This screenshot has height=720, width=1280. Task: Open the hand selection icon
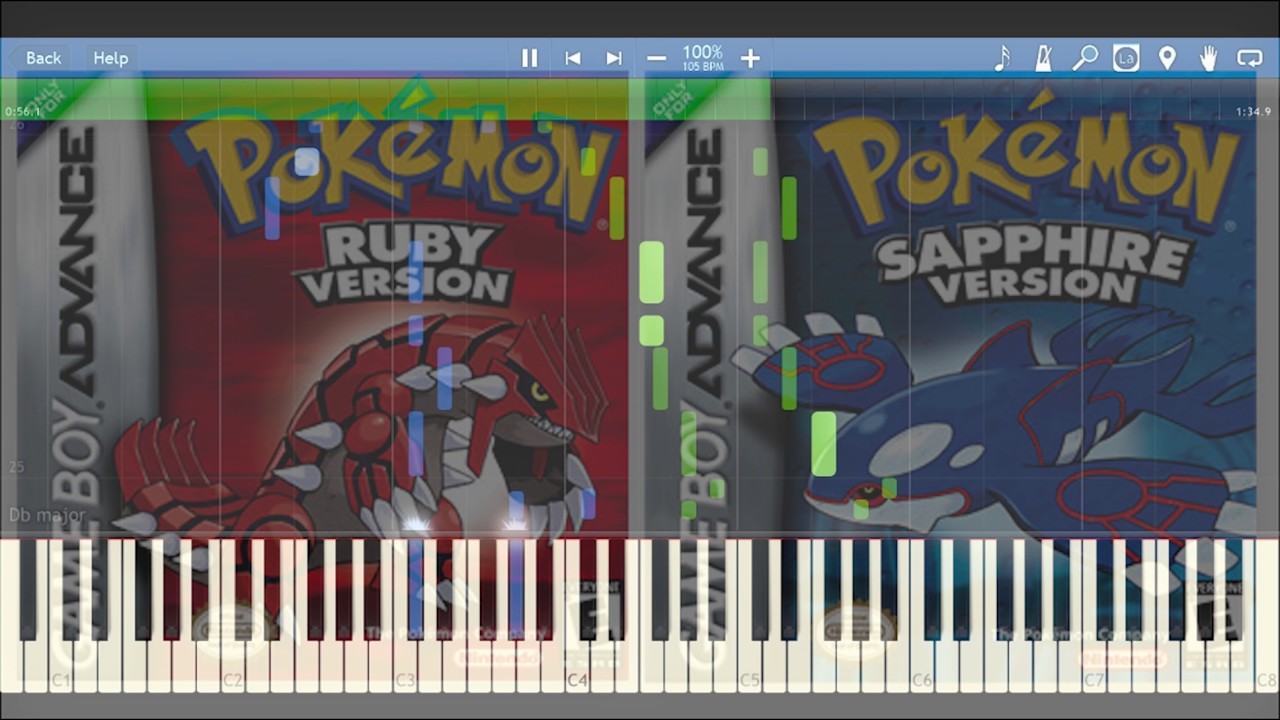tap(1208, 58)
